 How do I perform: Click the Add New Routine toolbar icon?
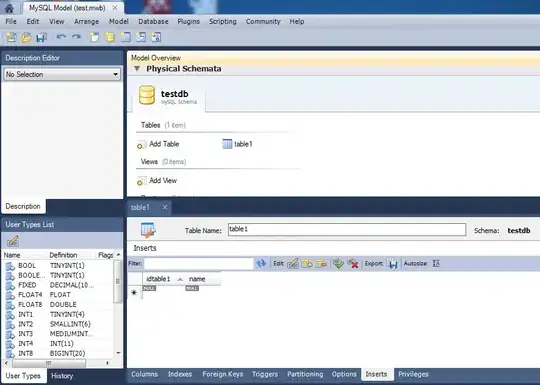157,37
